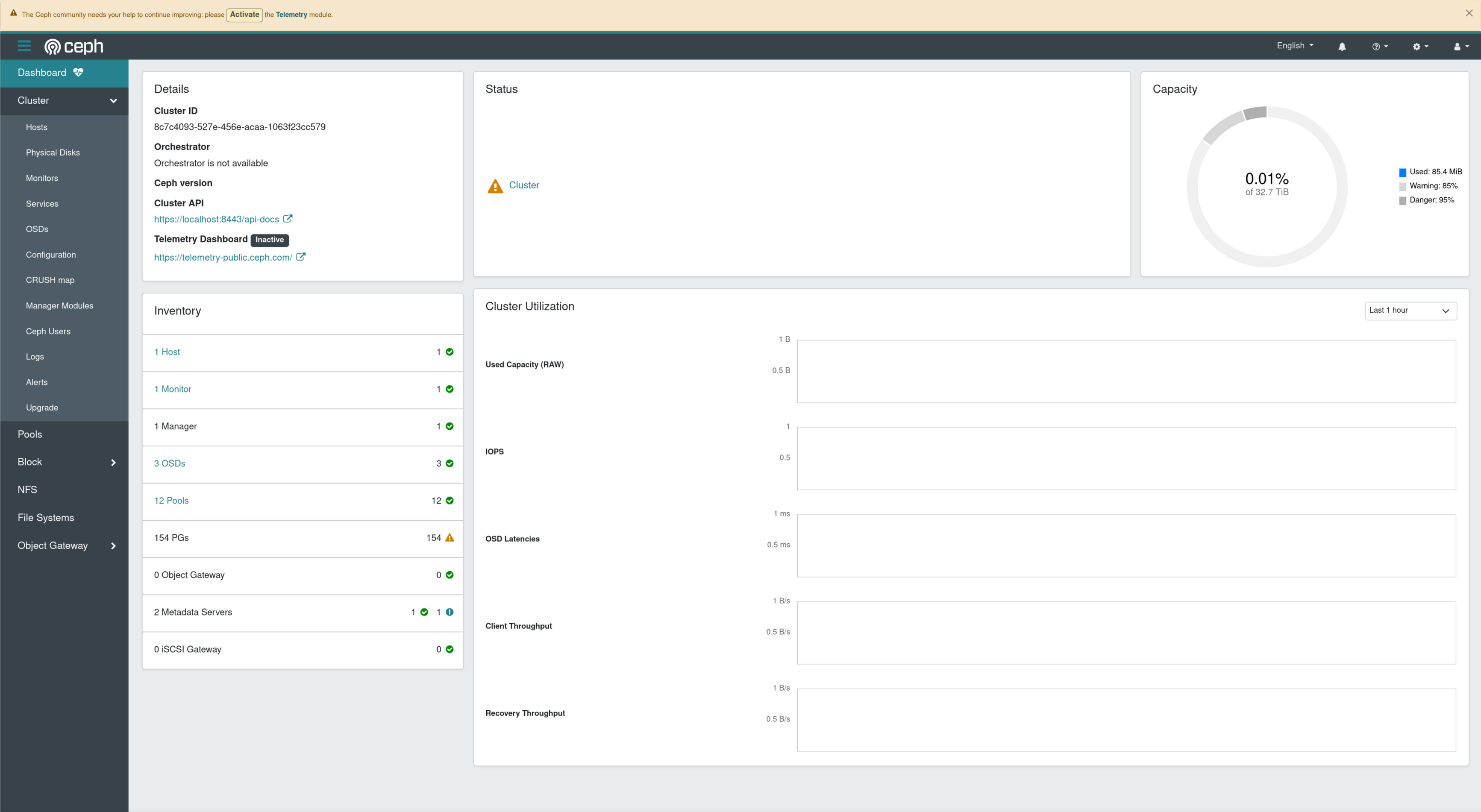
Task: Click the PGs warning triangle icon
Action: (450, 538)
